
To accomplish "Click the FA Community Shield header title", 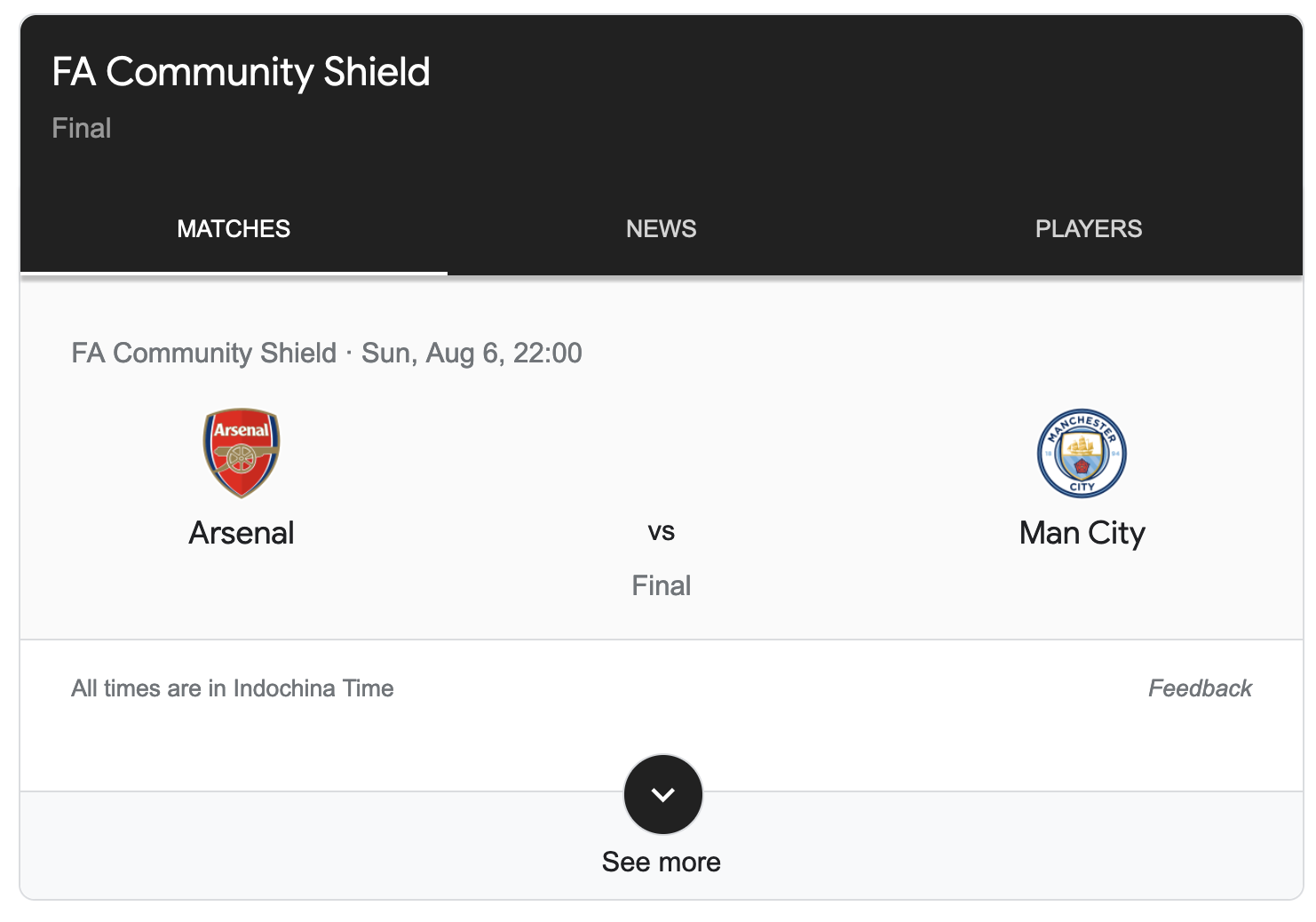I will pos(241,72).
